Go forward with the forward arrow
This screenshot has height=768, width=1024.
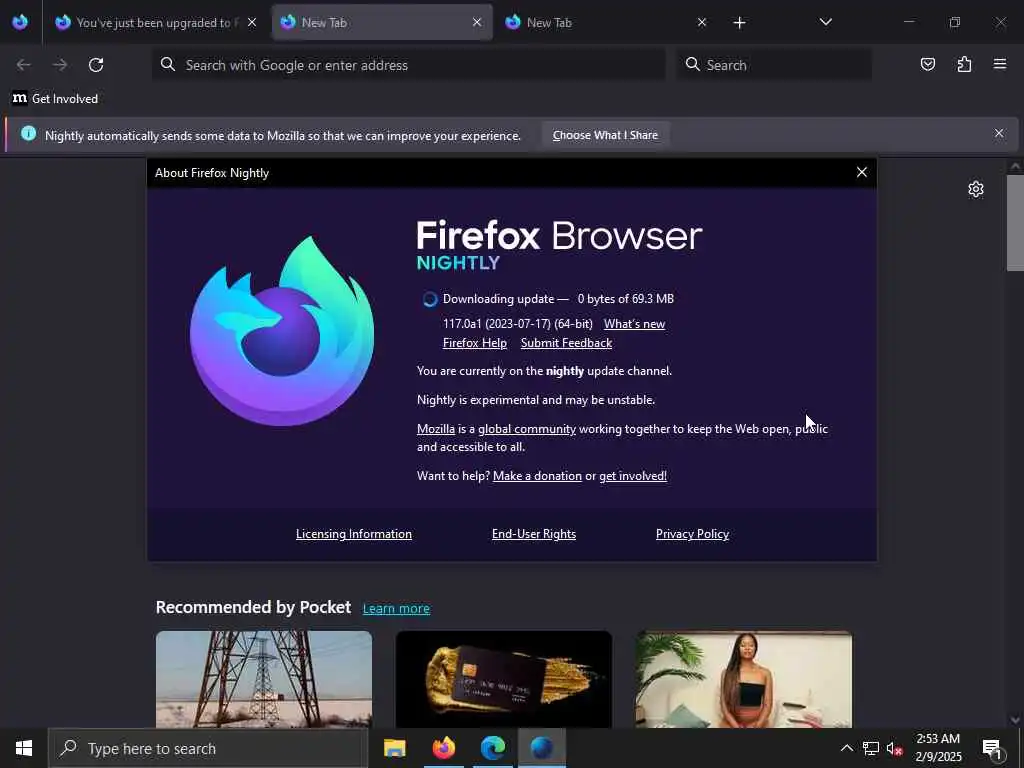click(59, 65)
